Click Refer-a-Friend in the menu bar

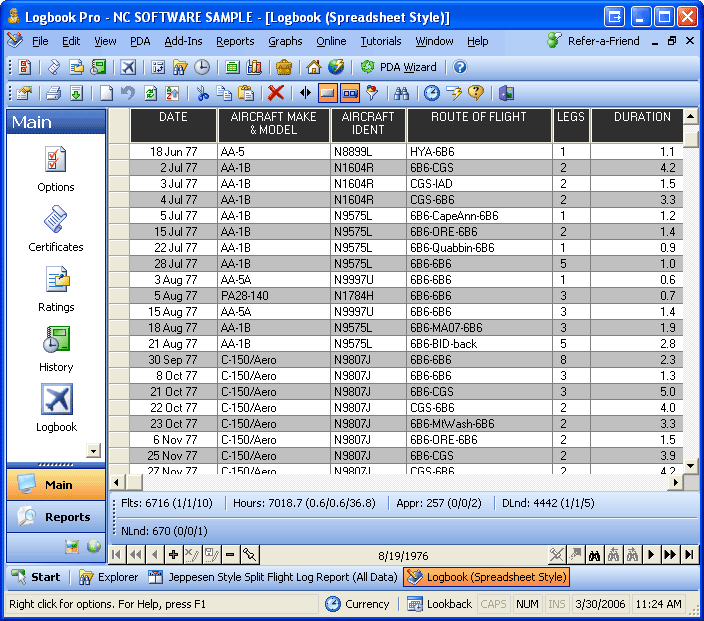(593, 41)
